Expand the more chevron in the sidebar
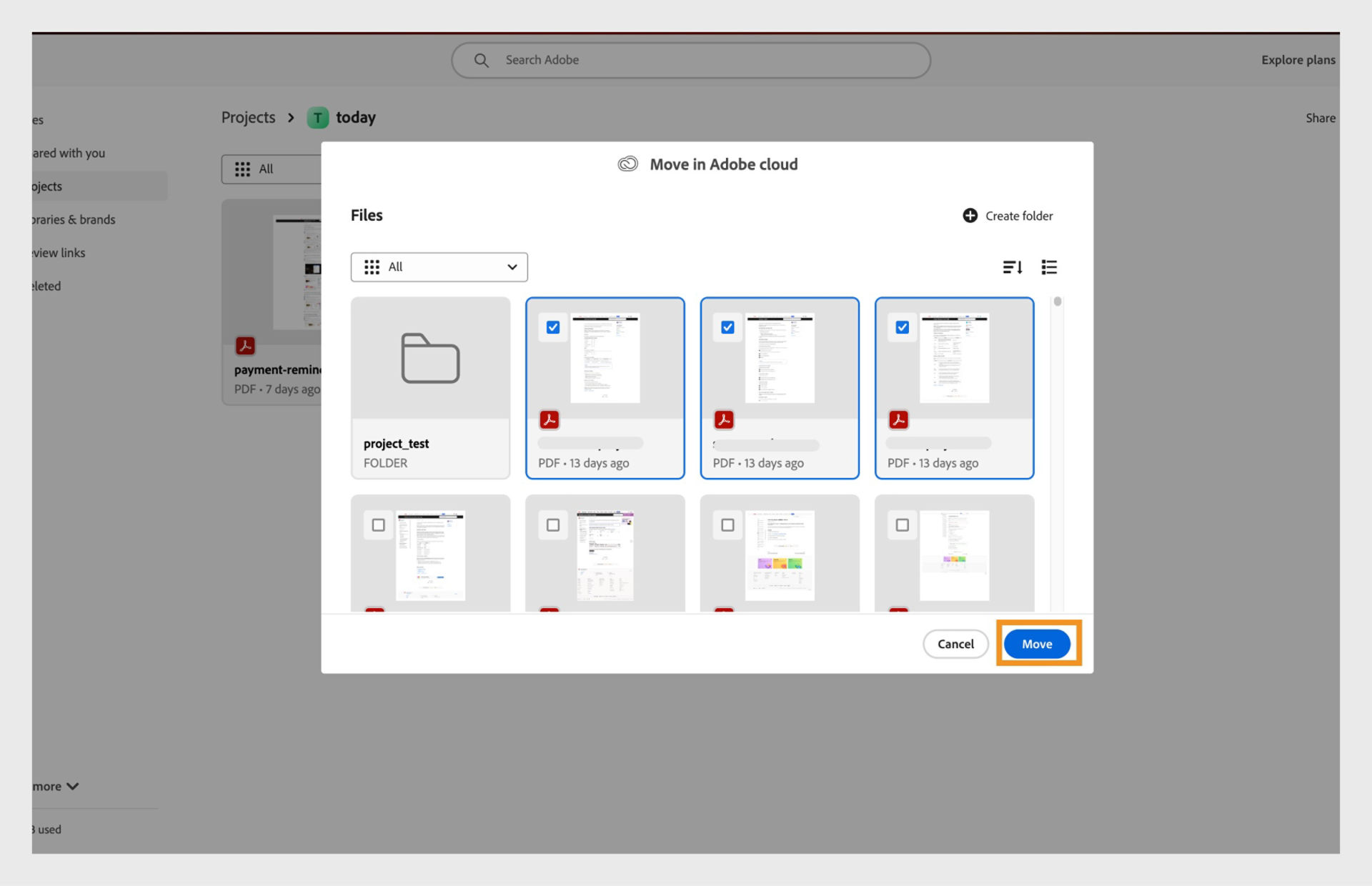 point(71,786)
